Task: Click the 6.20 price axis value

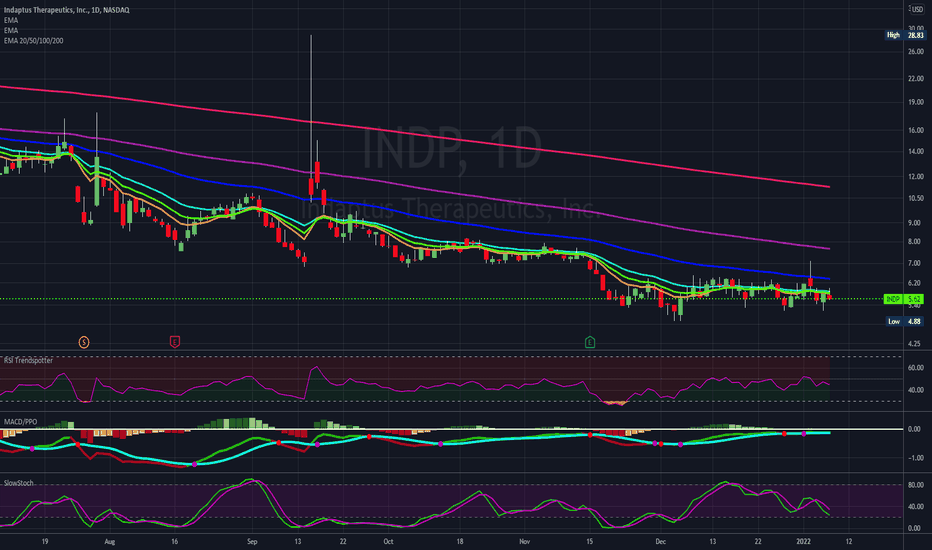Action: (x=916, y=283)
